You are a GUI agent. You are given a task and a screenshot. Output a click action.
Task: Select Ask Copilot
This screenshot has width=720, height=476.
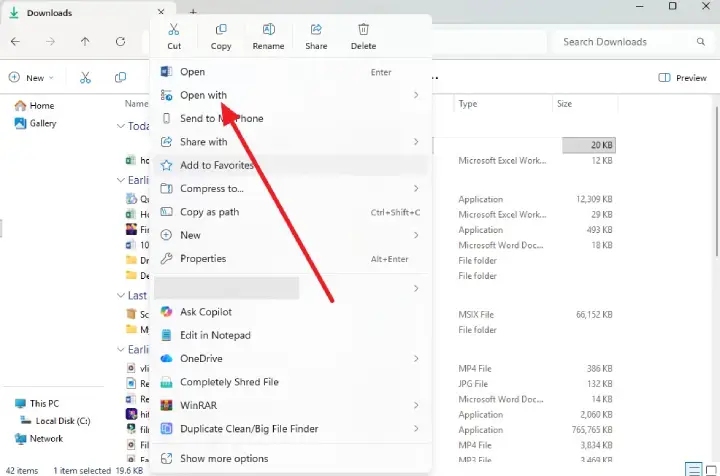click(x=292, y=312)
